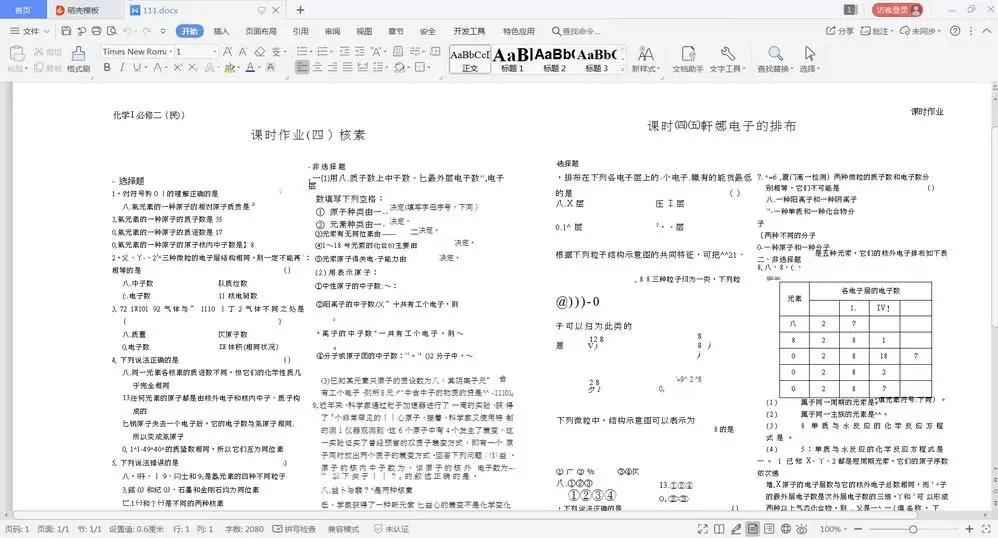
Task: Open the 页面布局 ribbon tab
Action: (x=260, y=31)
